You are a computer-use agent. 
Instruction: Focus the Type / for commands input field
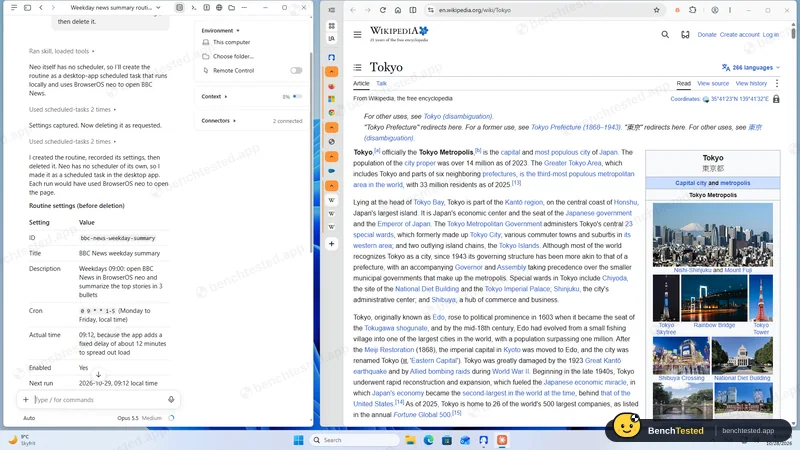(x=99, y=399)
